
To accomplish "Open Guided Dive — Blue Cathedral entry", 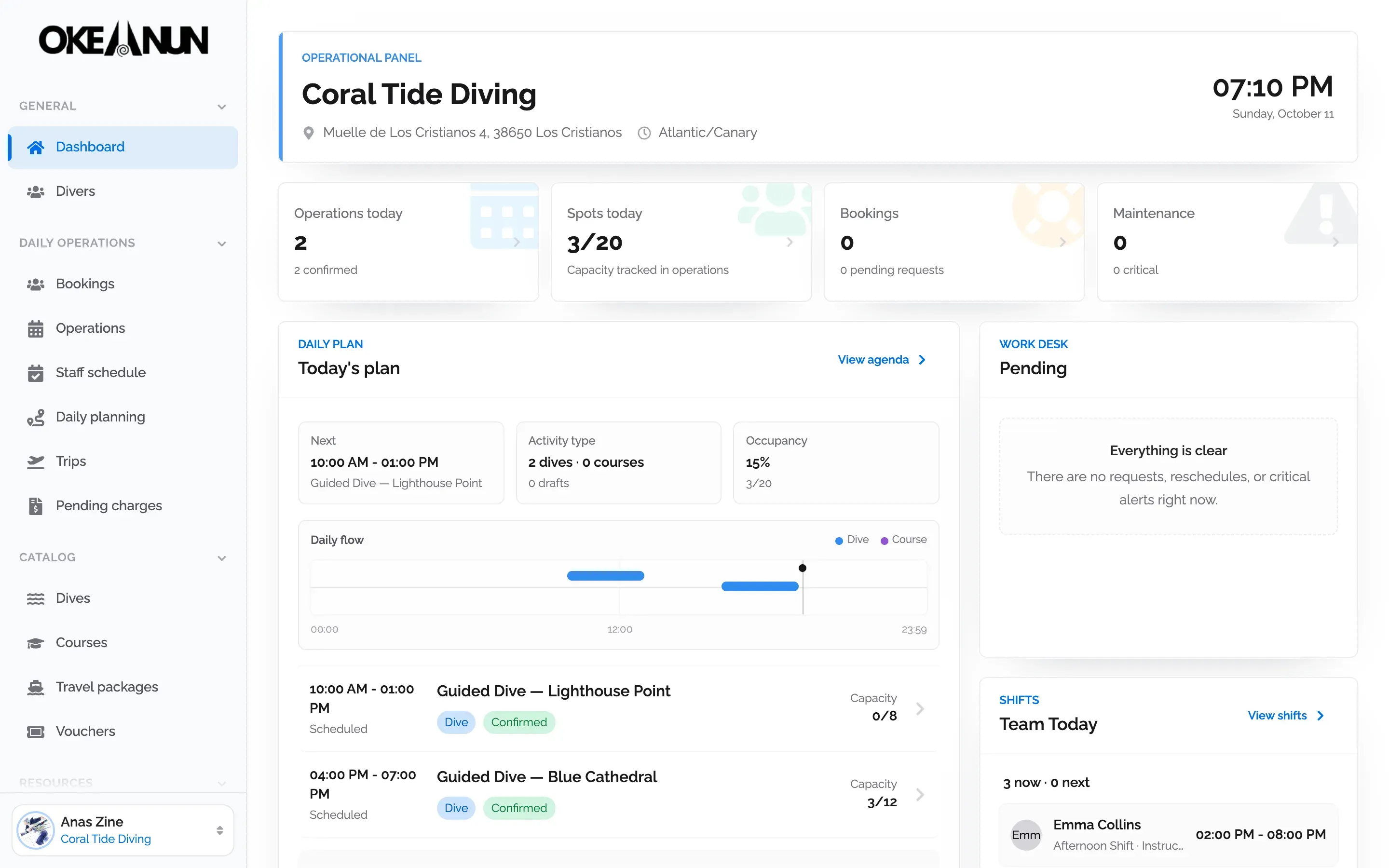I will pos(618,795).
